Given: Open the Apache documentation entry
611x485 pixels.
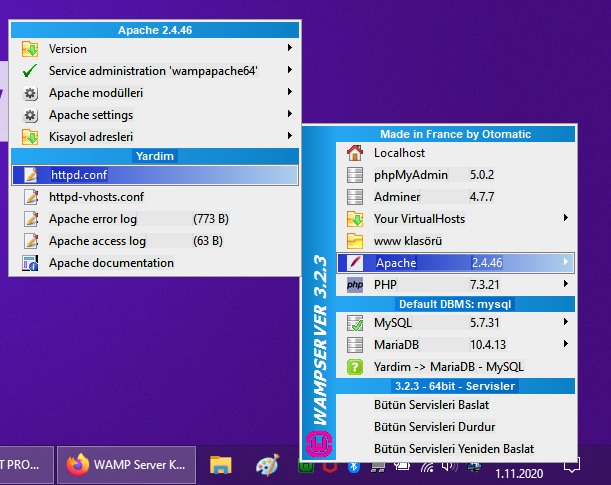Looking at the screenshot, I should coord(155,263).
